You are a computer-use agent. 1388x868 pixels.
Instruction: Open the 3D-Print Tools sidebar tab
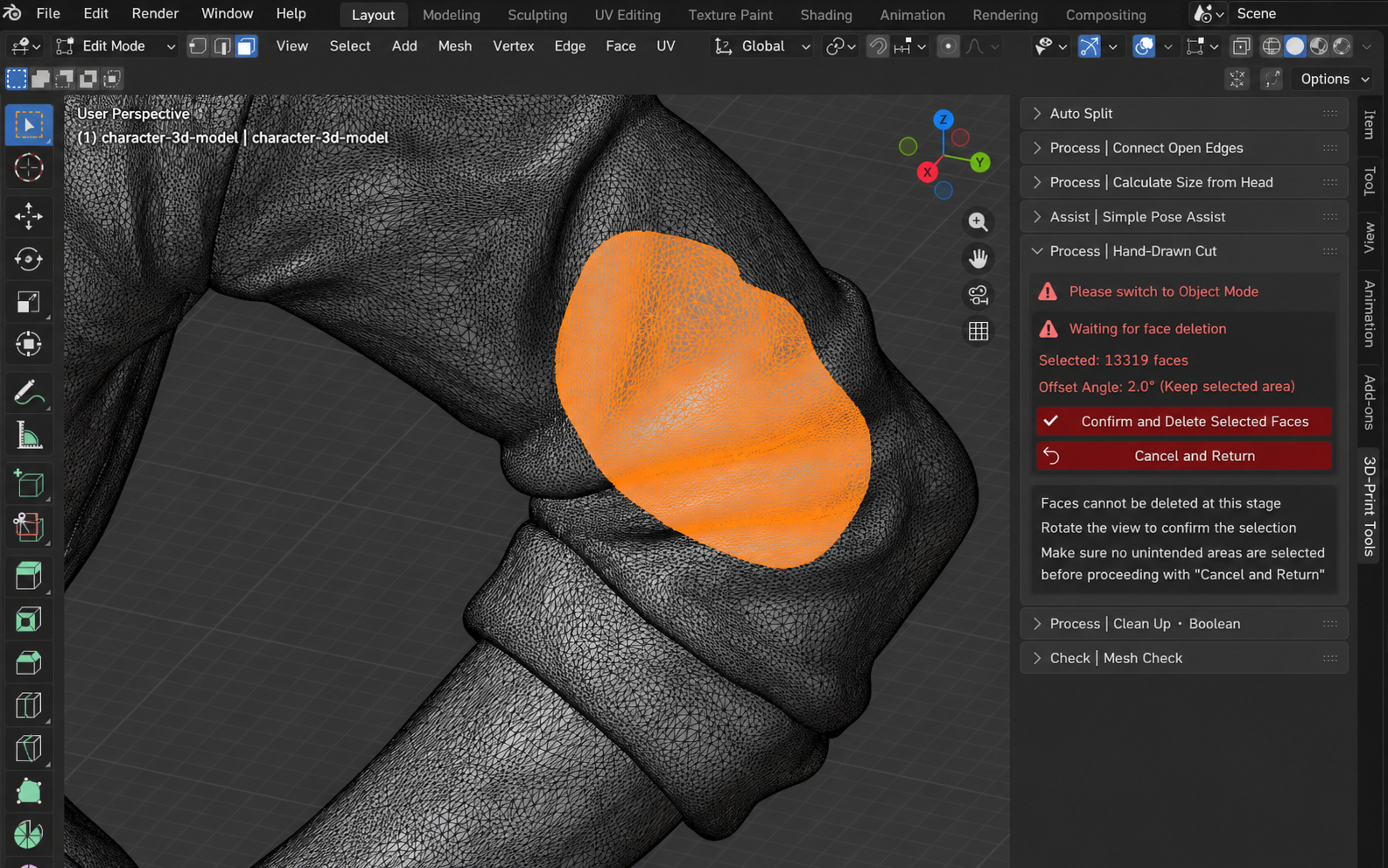pyautogui.click(x=1370, y=507)
